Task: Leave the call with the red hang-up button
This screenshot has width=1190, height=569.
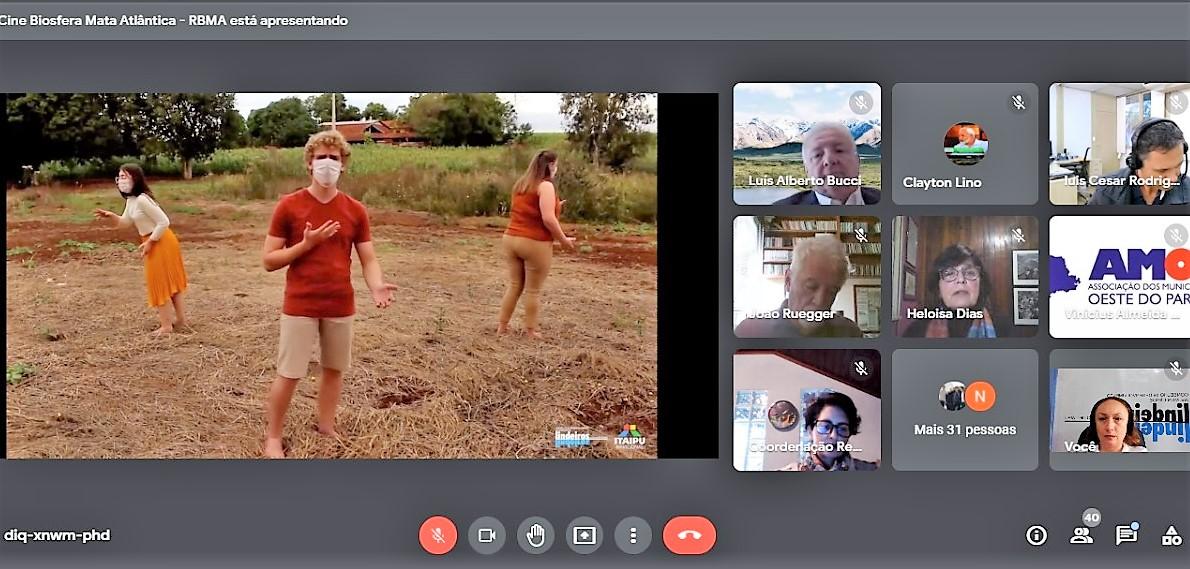Action: tap(689, 536)
